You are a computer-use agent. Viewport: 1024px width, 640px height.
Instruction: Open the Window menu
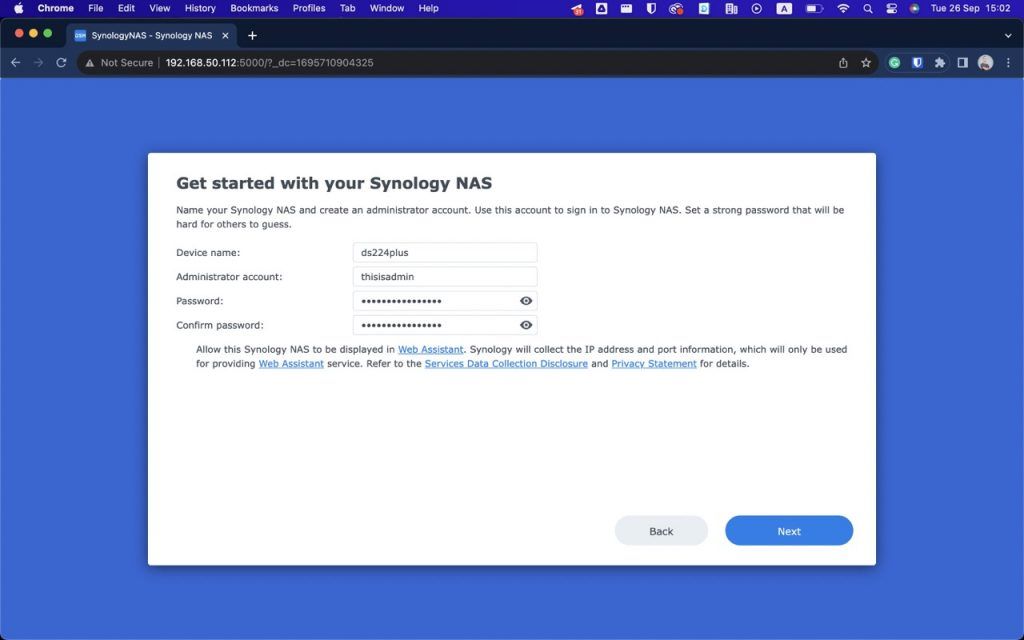tap(387, 8)
